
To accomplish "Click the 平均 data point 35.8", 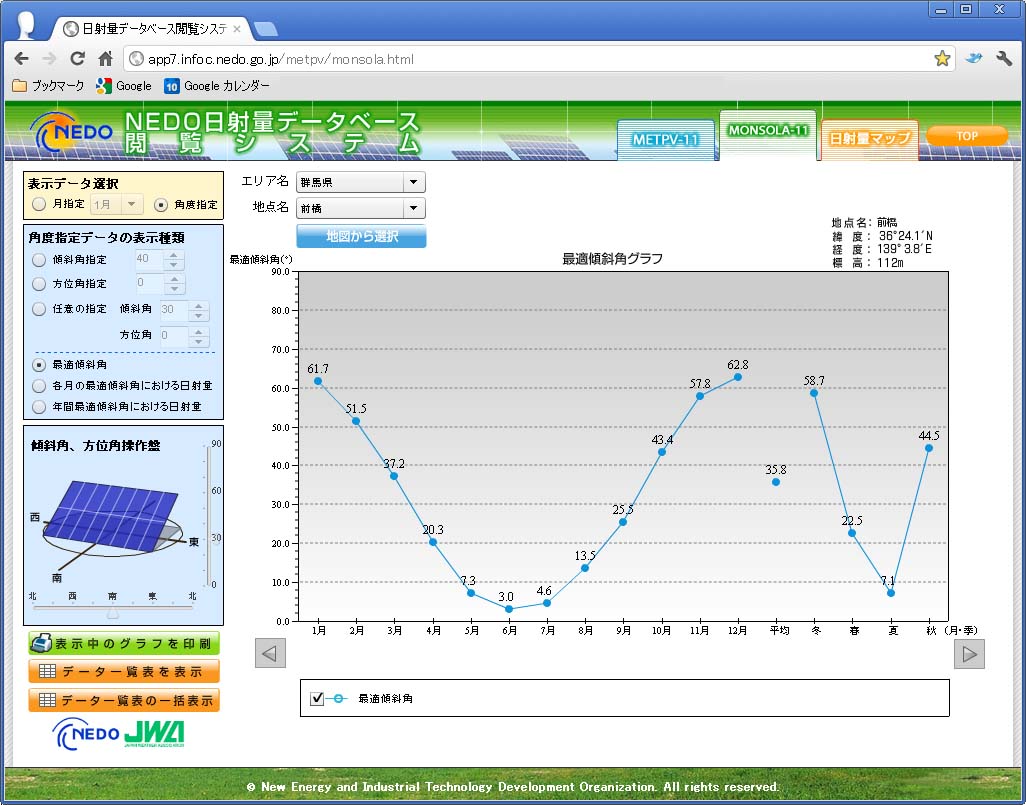I will pyautogui.click(x=775, y=482).
